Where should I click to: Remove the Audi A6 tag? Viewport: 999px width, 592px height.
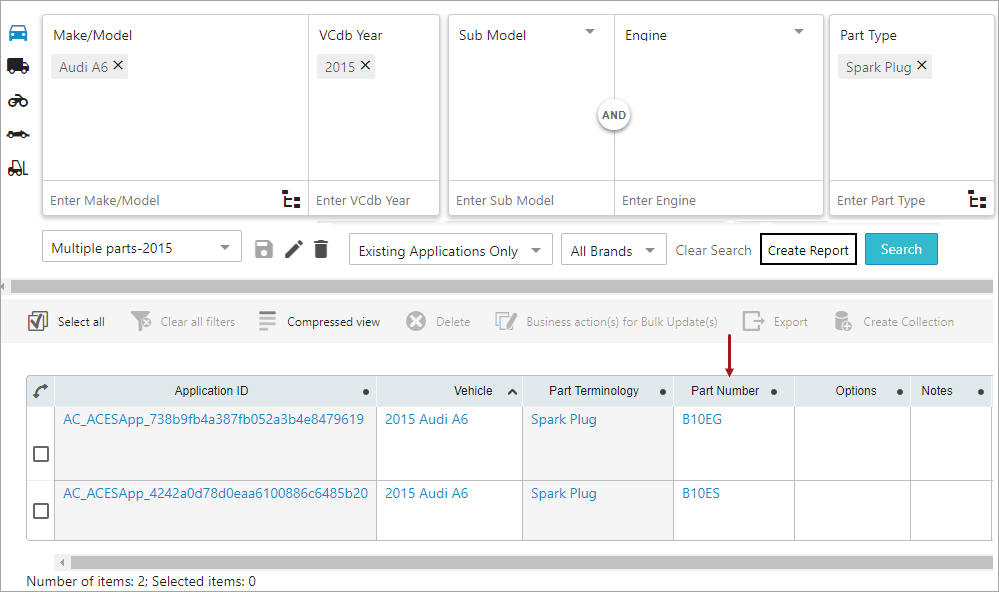[x=118, y=65]
